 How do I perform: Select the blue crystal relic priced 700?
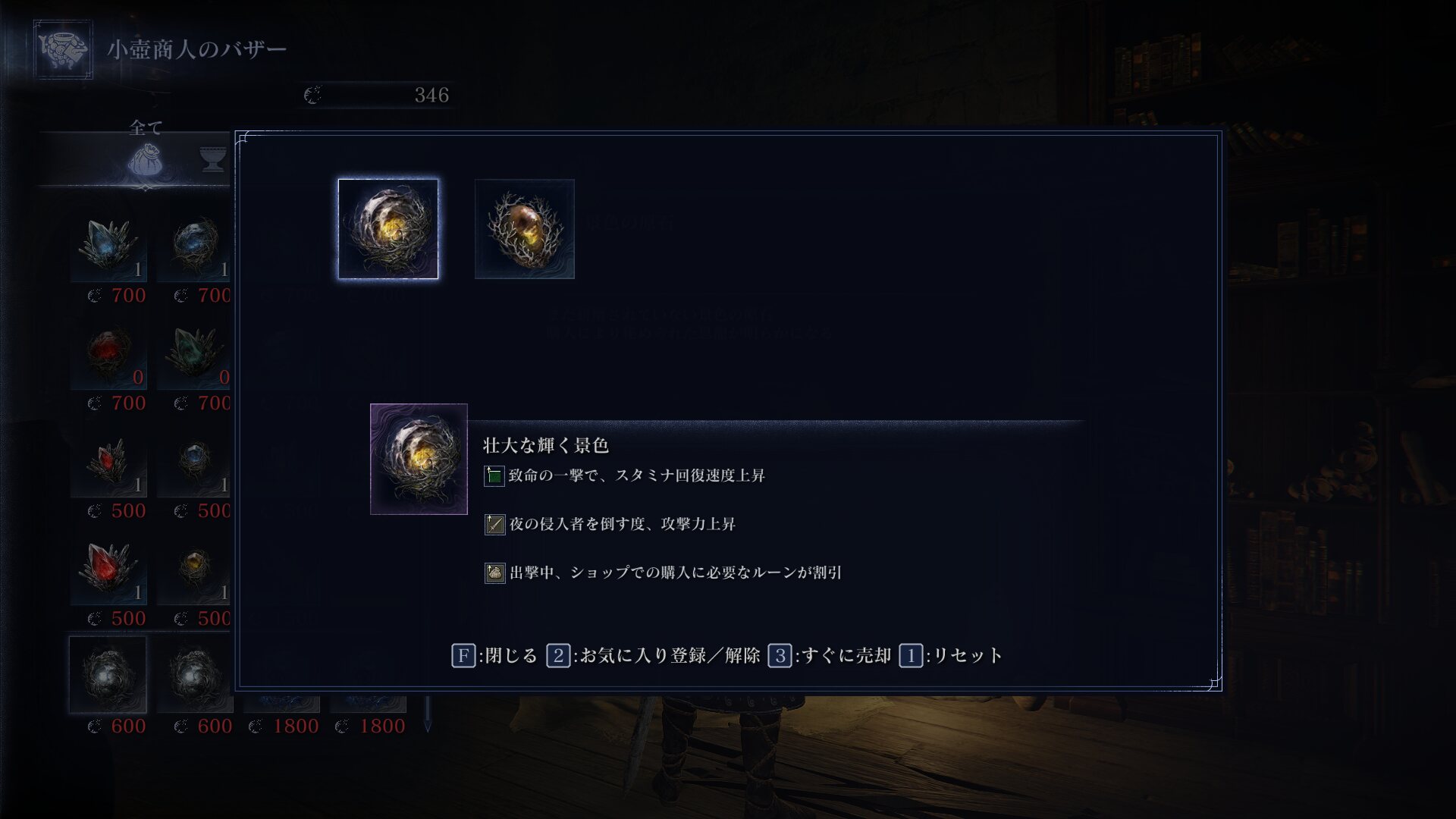coord(108,248)
